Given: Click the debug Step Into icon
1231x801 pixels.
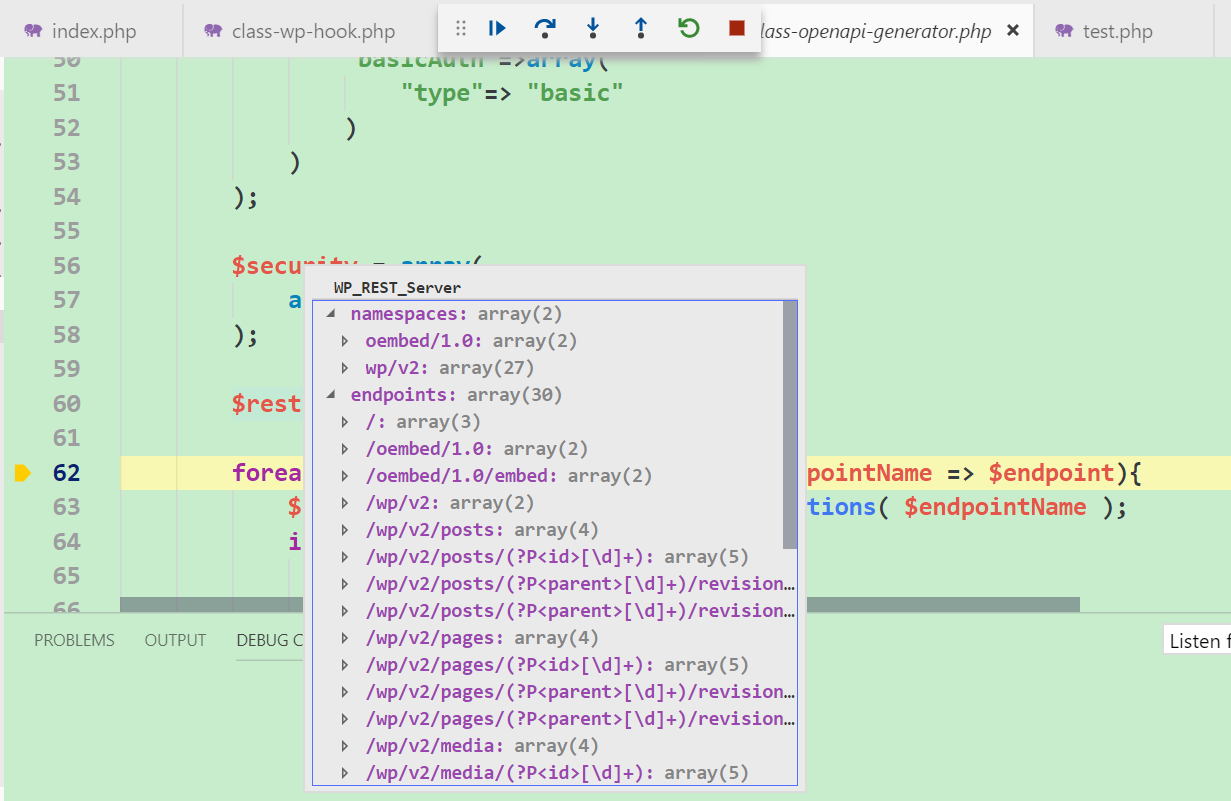Looking at the screenshot, I should [593, 29].
